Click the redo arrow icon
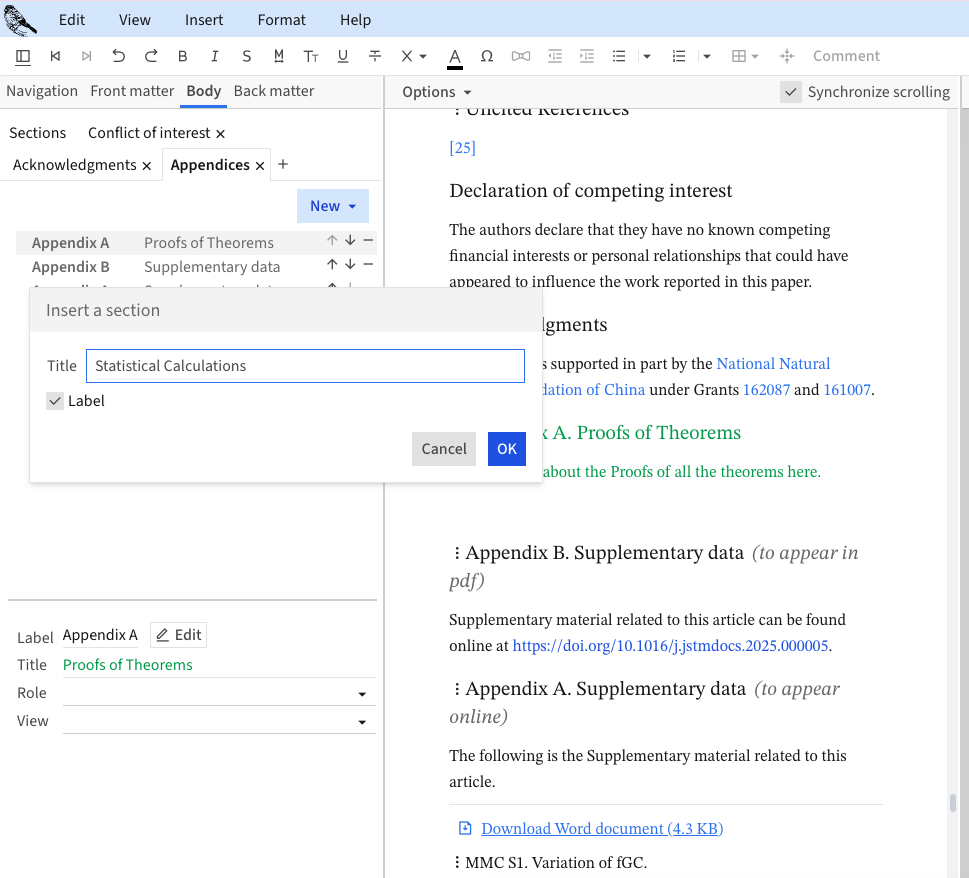 point(151,56)
